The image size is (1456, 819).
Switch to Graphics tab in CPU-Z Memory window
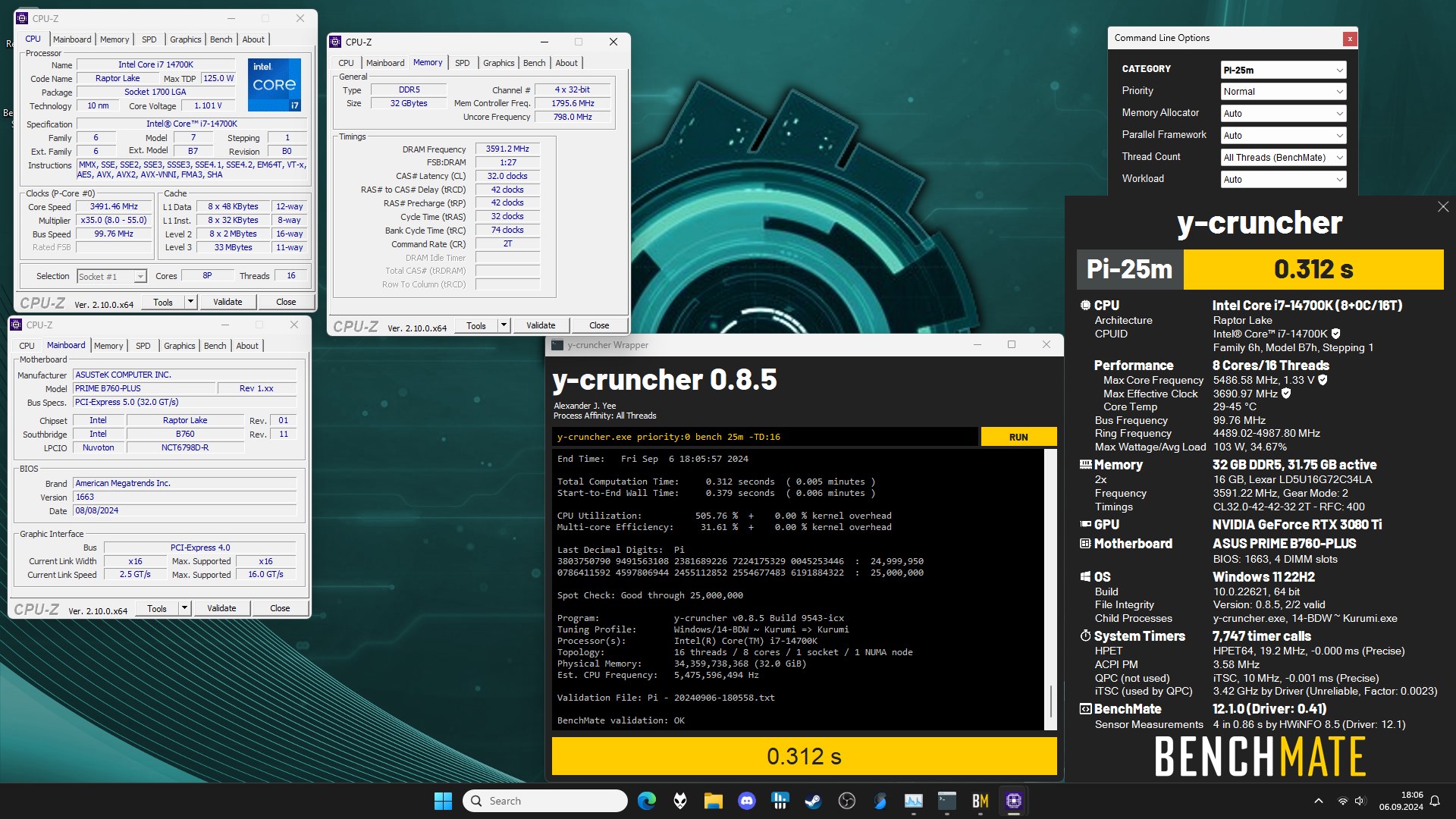(499, 63)
